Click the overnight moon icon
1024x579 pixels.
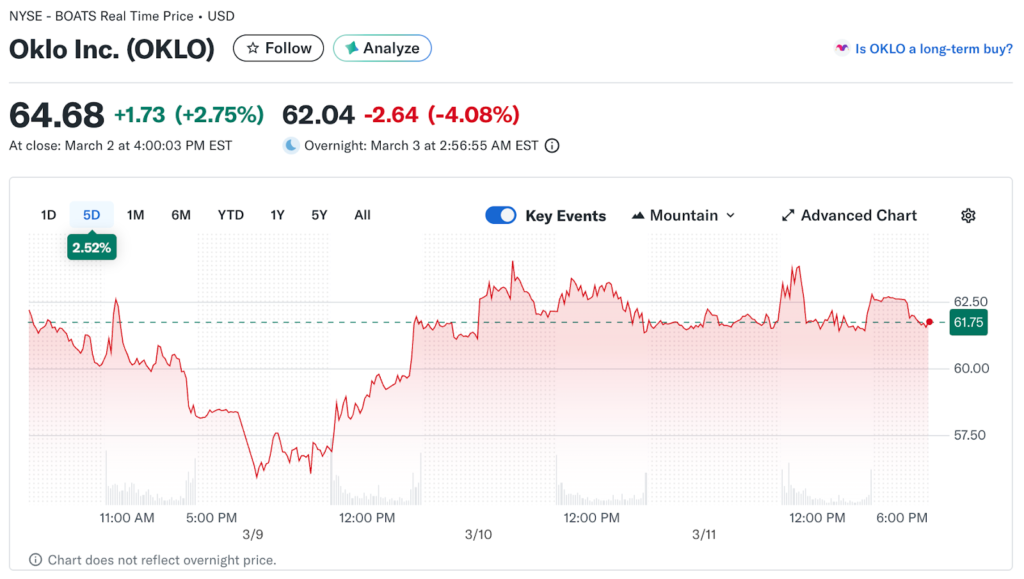(291, 146)
